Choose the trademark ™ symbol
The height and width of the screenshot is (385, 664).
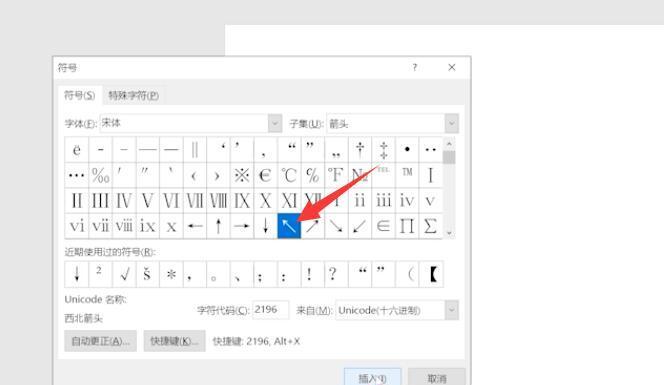pos(407,175)
